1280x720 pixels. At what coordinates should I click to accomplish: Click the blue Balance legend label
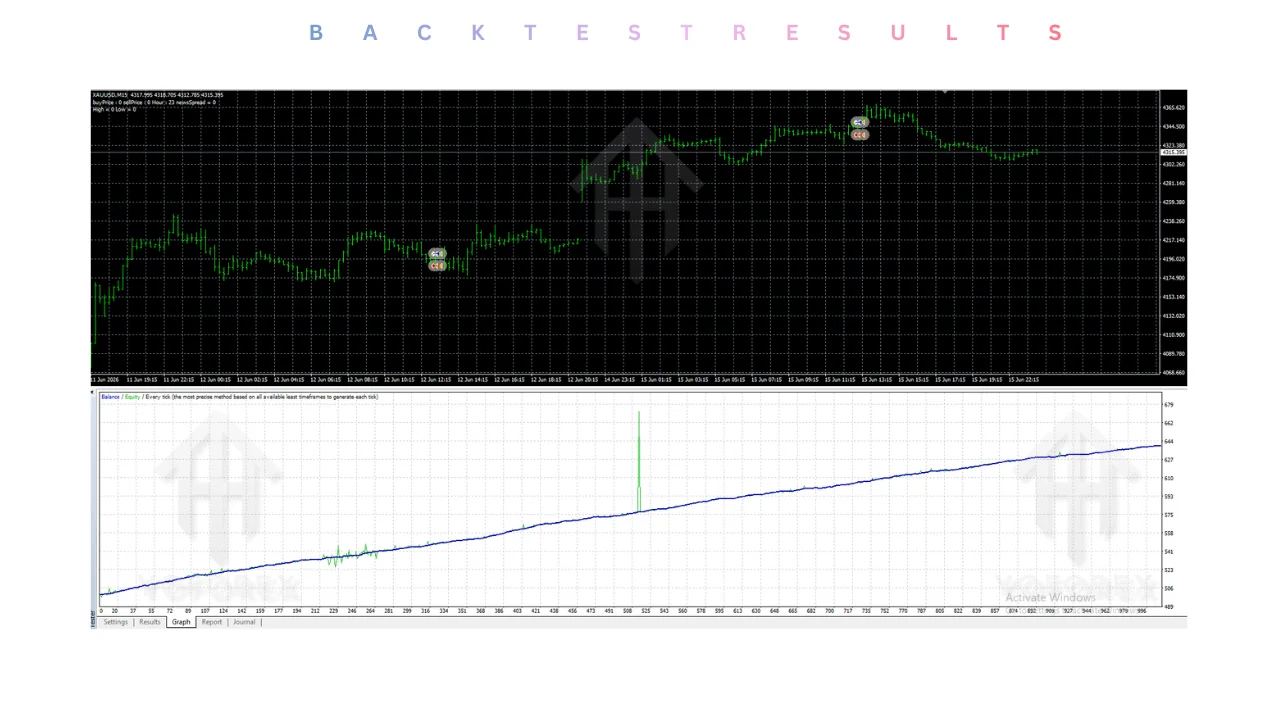pyautogui.click(x=110, y=397)
